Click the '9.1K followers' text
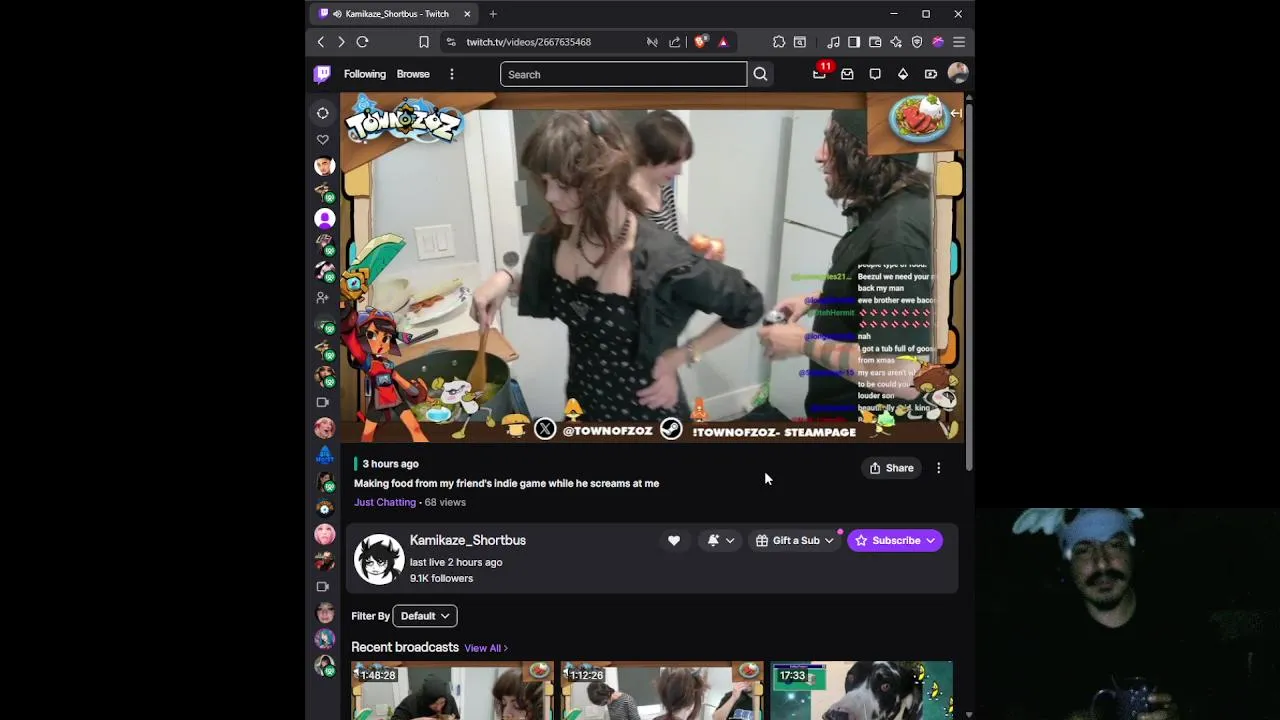This screenshot has width=1280, height=720. pyautogui.click(x=441, y=578)
